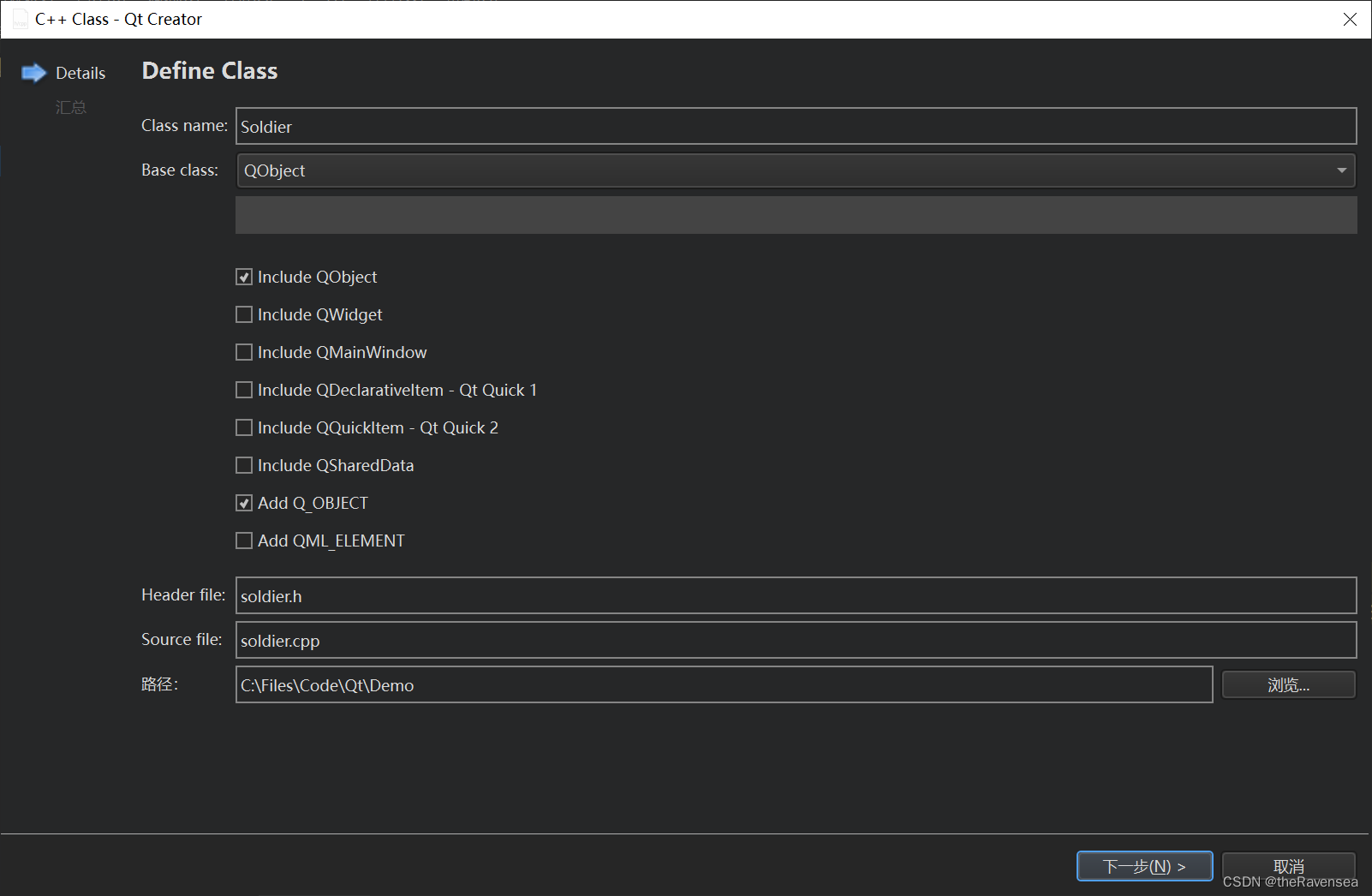Focus the Class name field containing Soldier
1372x896 pixels.
[796, 126]
